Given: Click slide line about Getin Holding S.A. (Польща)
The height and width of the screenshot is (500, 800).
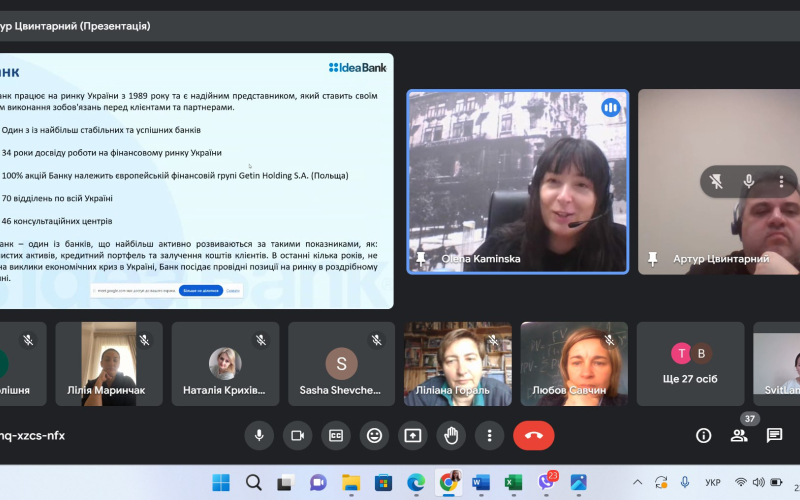Looking at the screenshot, I should coord(175,176).
